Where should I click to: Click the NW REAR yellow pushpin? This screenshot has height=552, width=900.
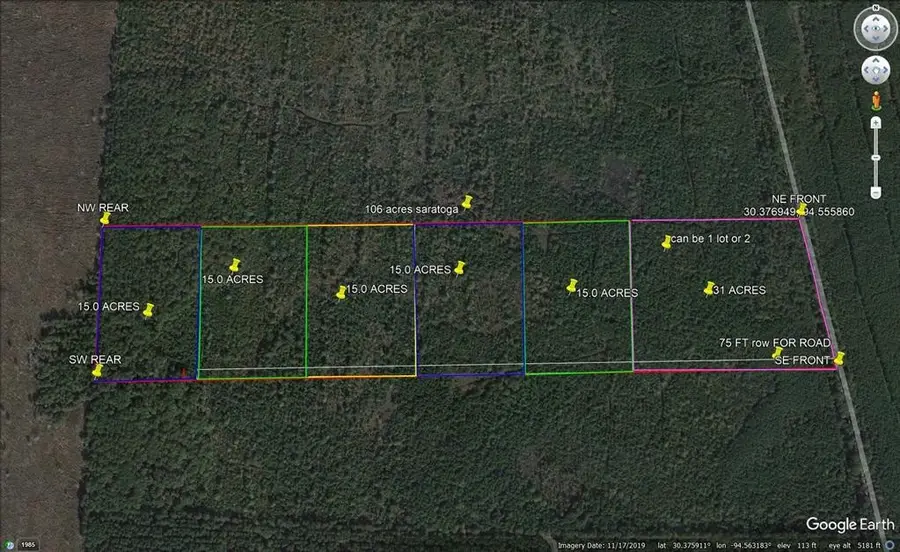[105, 219]
